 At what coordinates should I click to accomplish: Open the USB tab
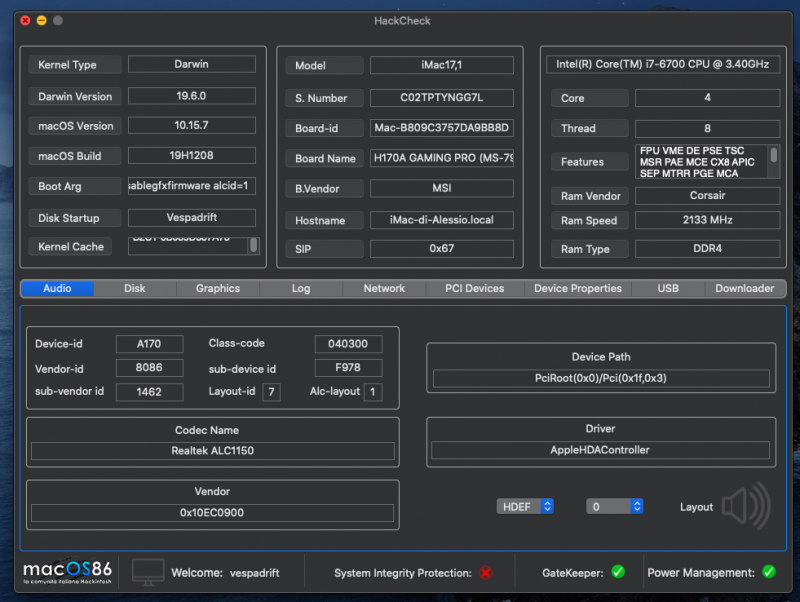pyautogui.click(x=668, y=288)
